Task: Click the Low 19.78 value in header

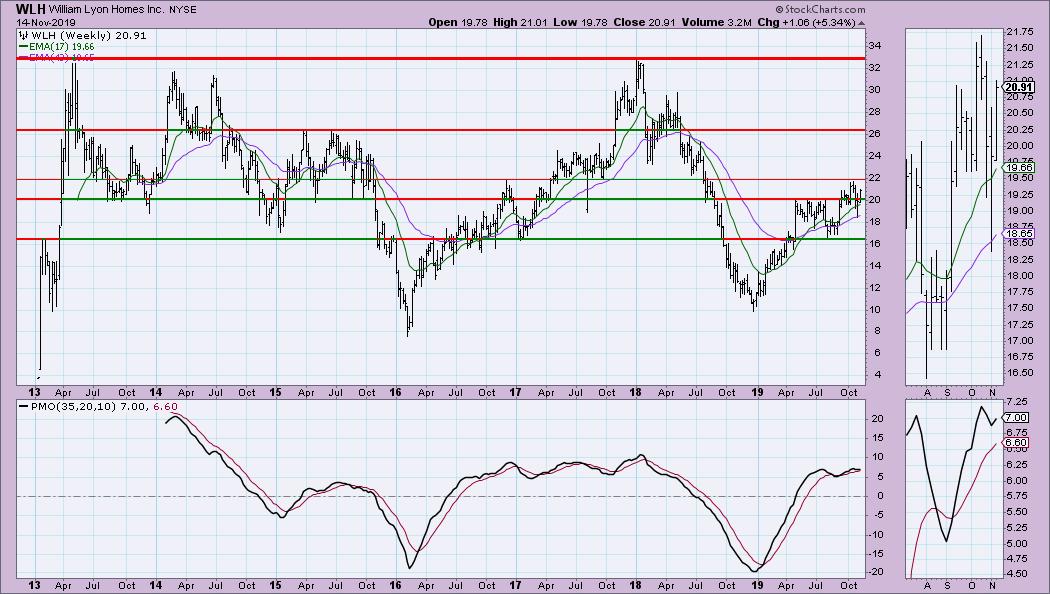Action: click(x=580, y=22)
